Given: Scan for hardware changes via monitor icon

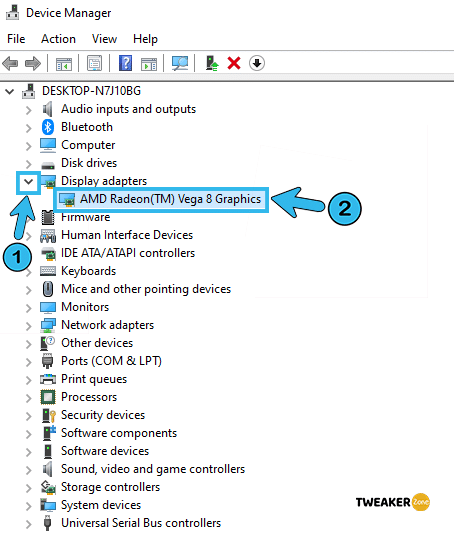Looking at the screenshot, I should point(180,63).
